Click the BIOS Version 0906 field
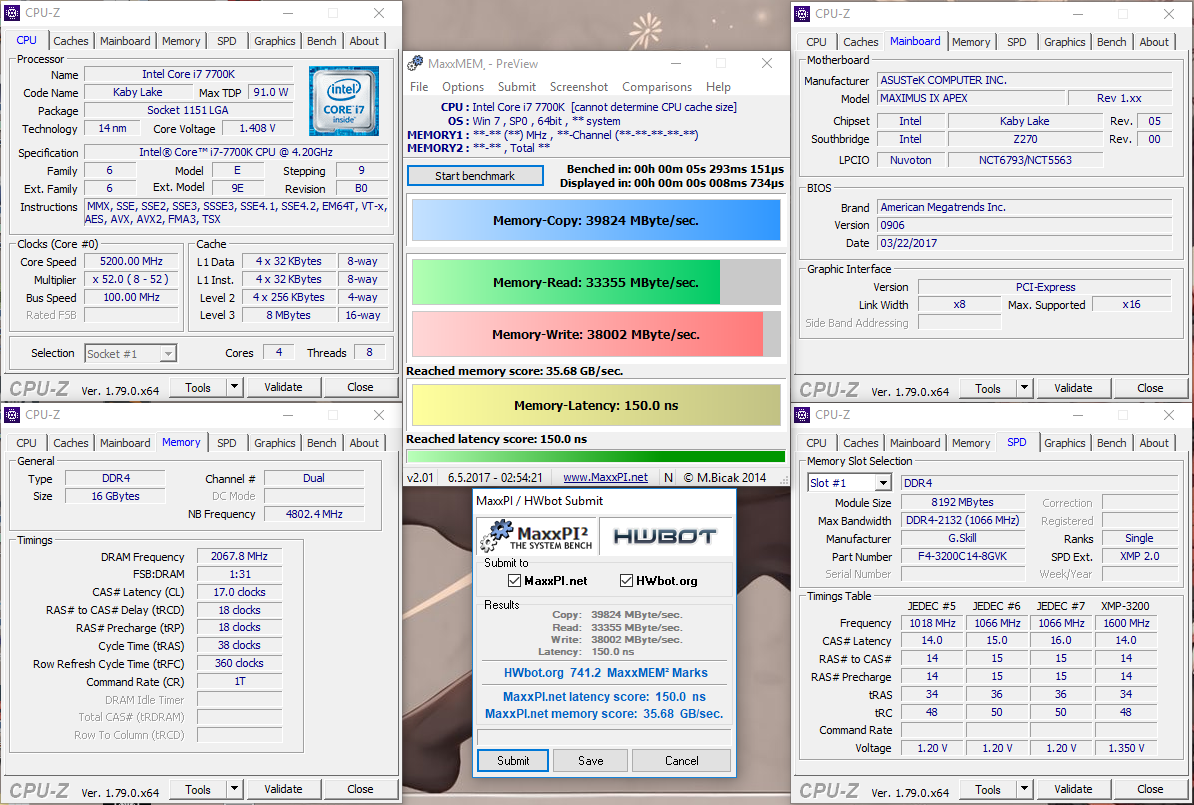This screenshot has height=805, width=1194. (x=1025, y=225)
